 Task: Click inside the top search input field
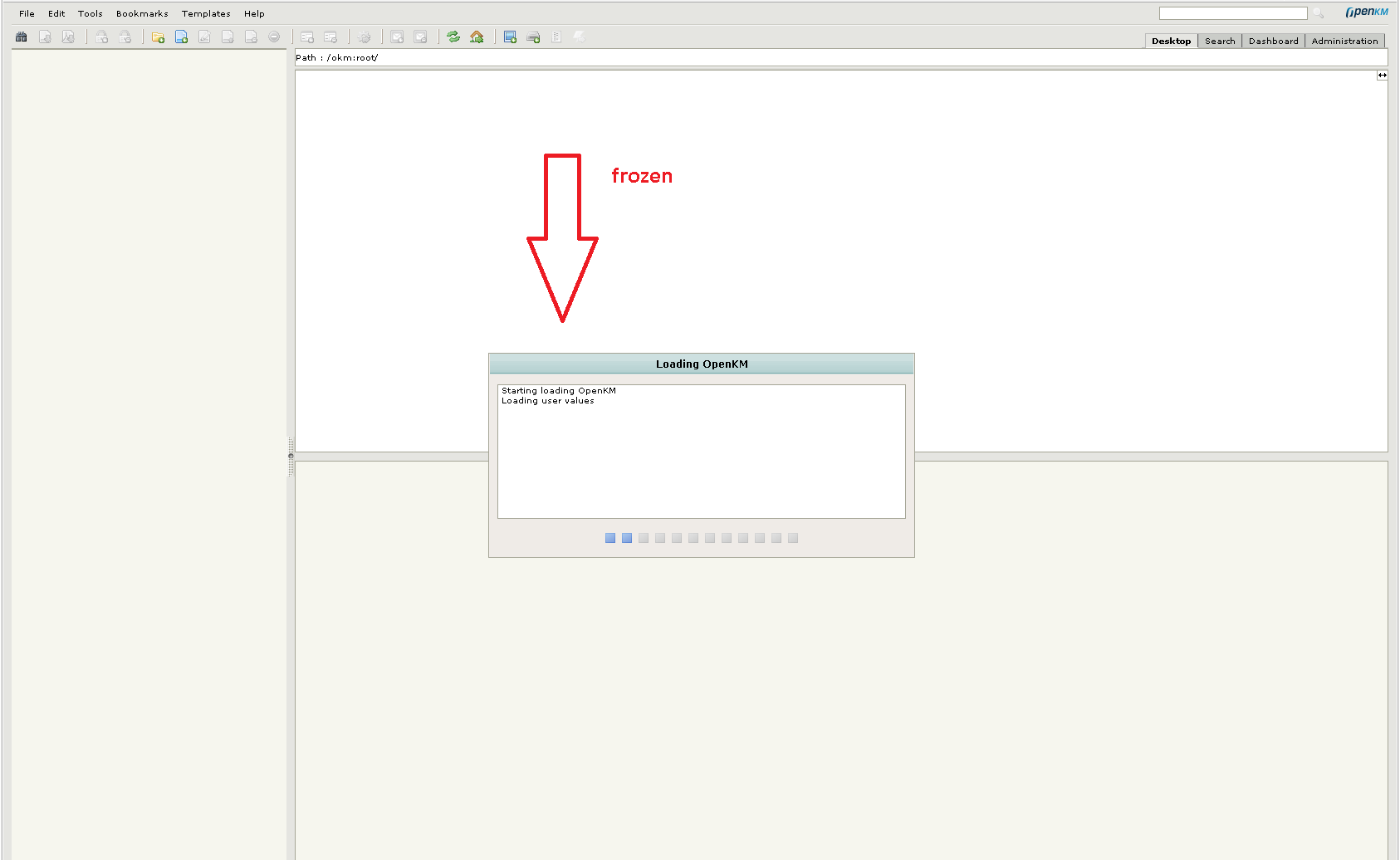[x=1232, y=12]
